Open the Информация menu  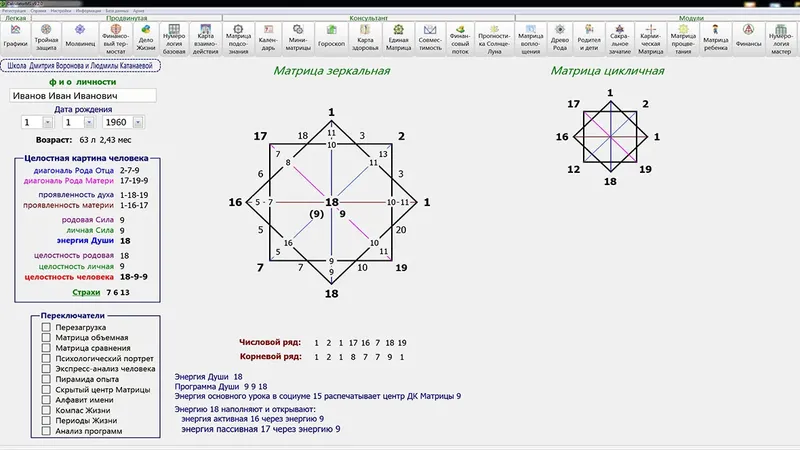click(x=88, y=11)
